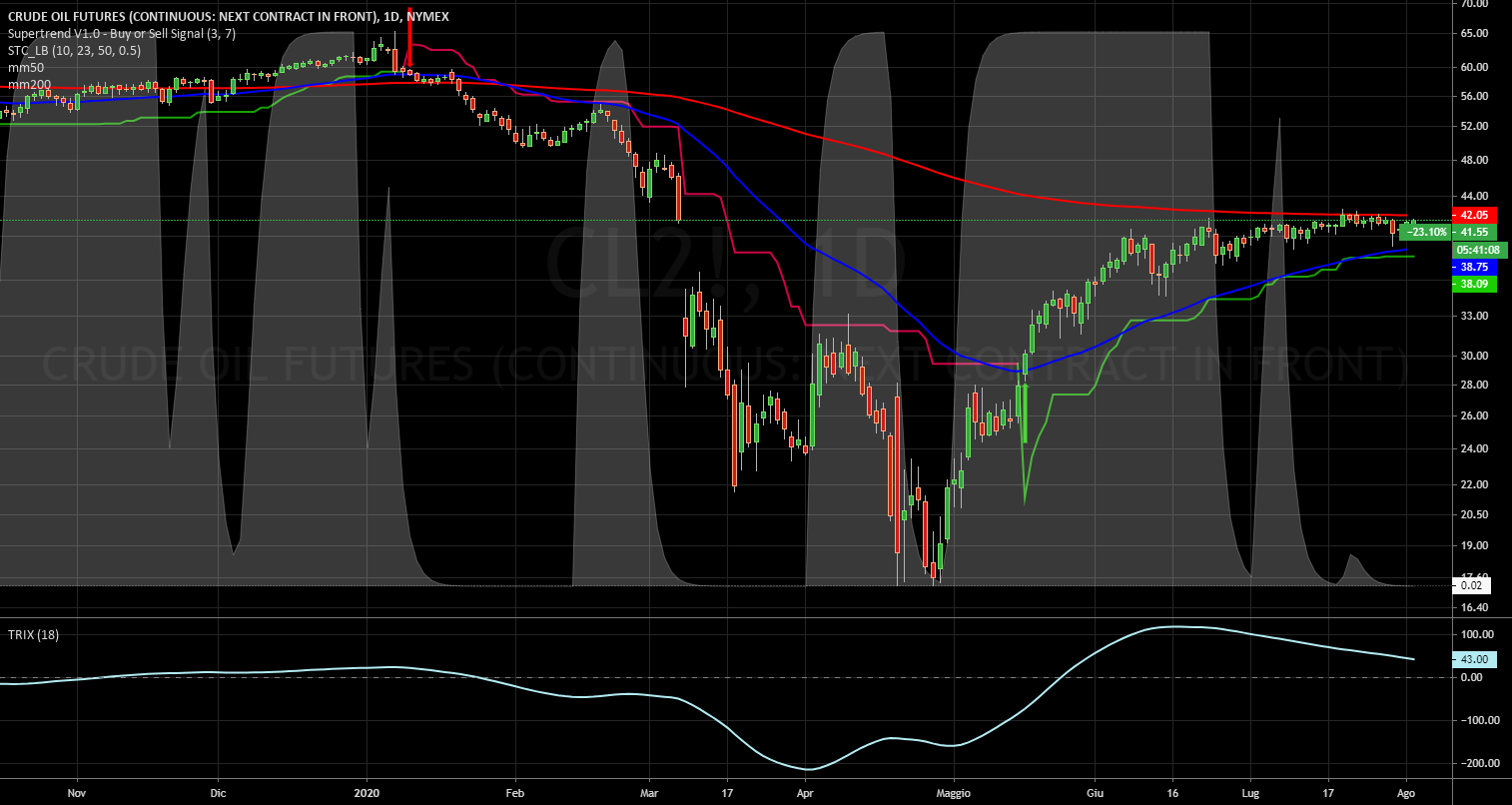Image resolution: width=1512 pixels, height=805 pixels.
Task: Select the STC_LB (10, 23, 50, 0.5) indicator label
Action: (x=75, y=50)
